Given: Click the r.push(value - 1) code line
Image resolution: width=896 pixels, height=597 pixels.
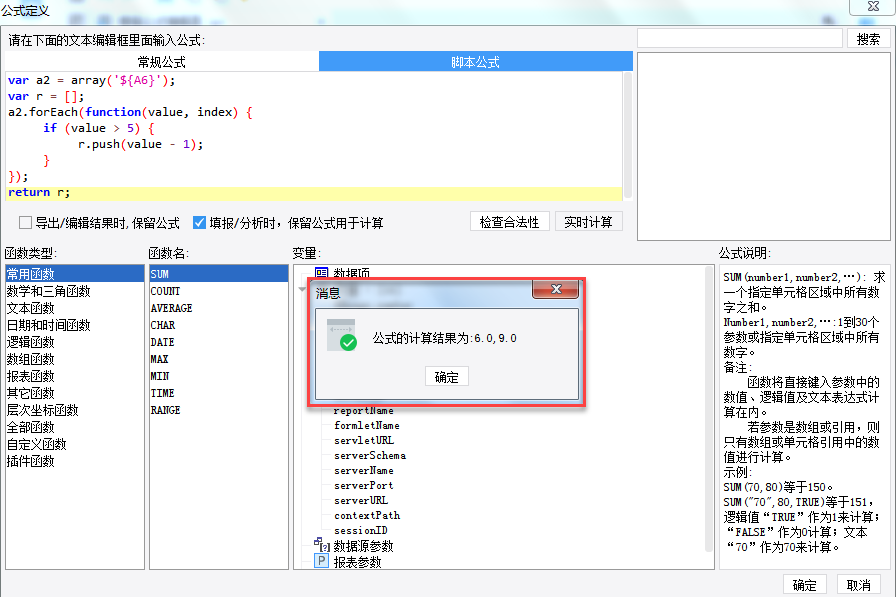Looking at the screenshot, I should (141, 144).
